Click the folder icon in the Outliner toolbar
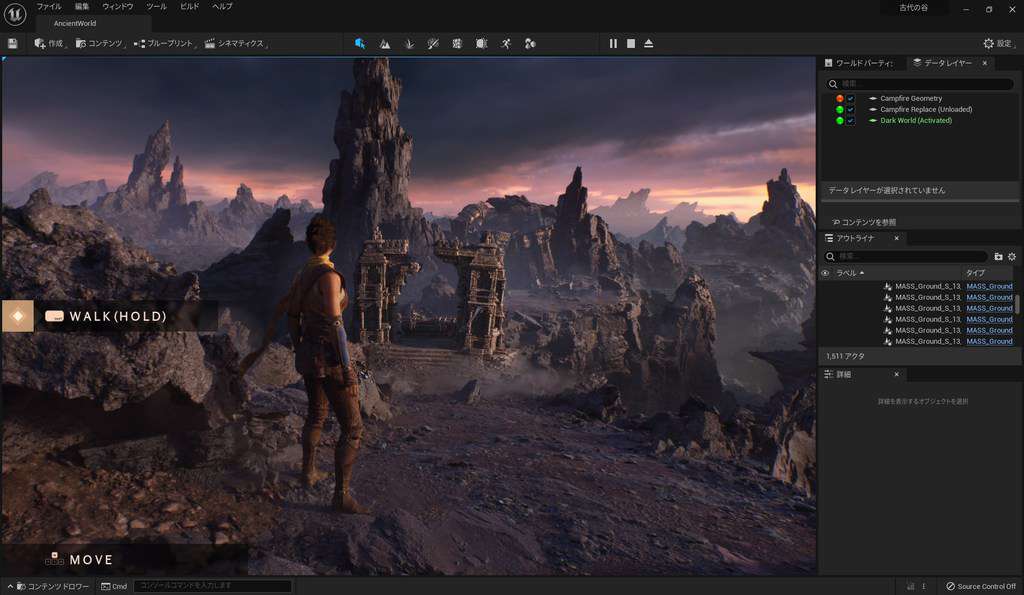The image size is (1024, 595). click(998, 257)
